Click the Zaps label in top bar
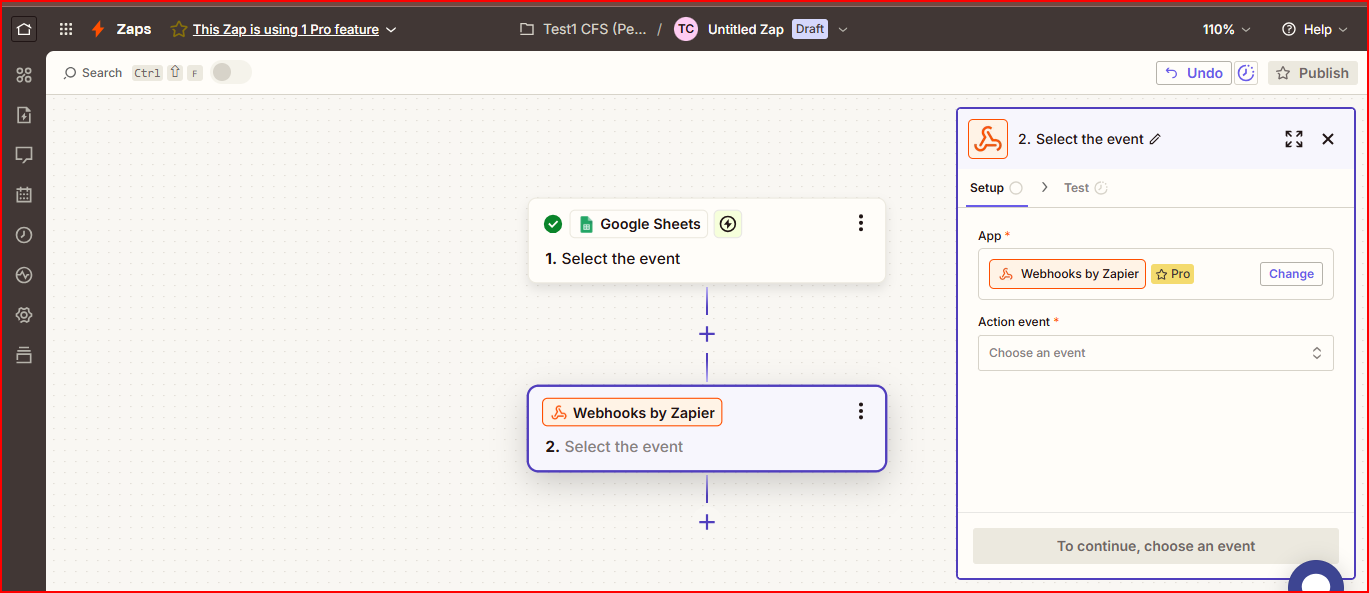Screen dimensions: 1369x593 [134, 29]
